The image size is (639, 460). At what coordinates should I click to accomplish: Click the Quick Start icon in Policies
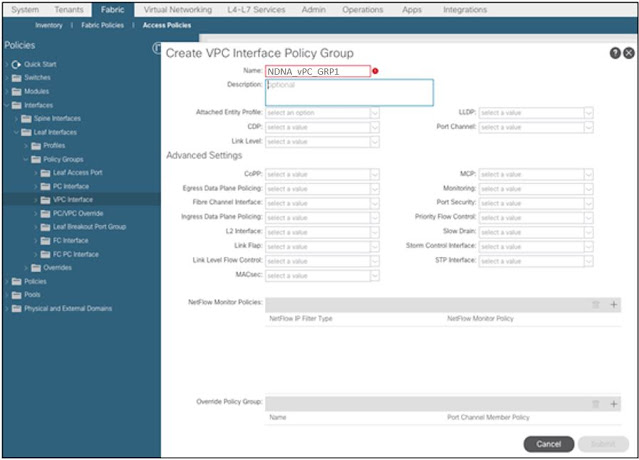click(x=16, y=64)
